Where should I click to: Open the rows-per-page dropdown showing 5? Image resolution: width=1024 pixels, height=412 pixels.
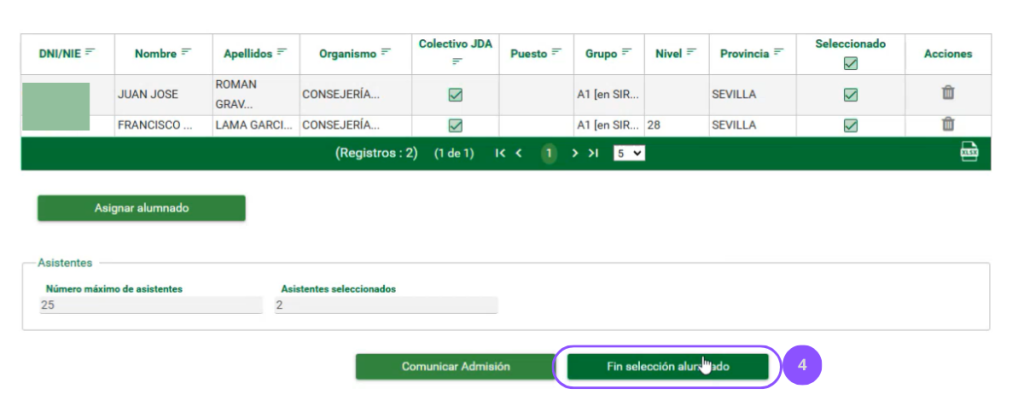(629, 153)
